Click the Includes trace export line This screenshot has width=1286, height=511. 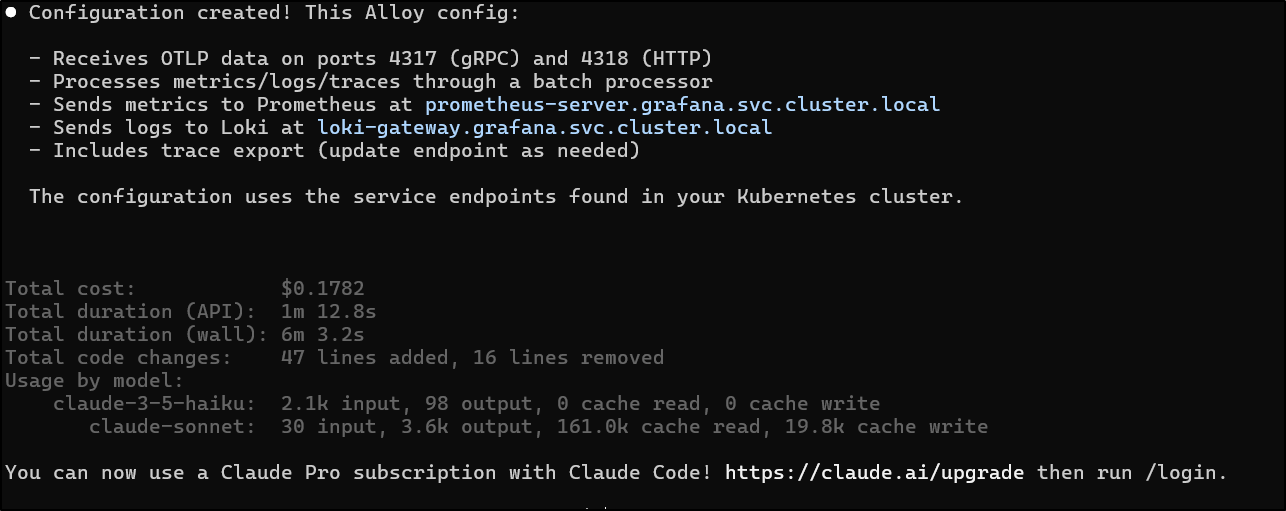334,150
